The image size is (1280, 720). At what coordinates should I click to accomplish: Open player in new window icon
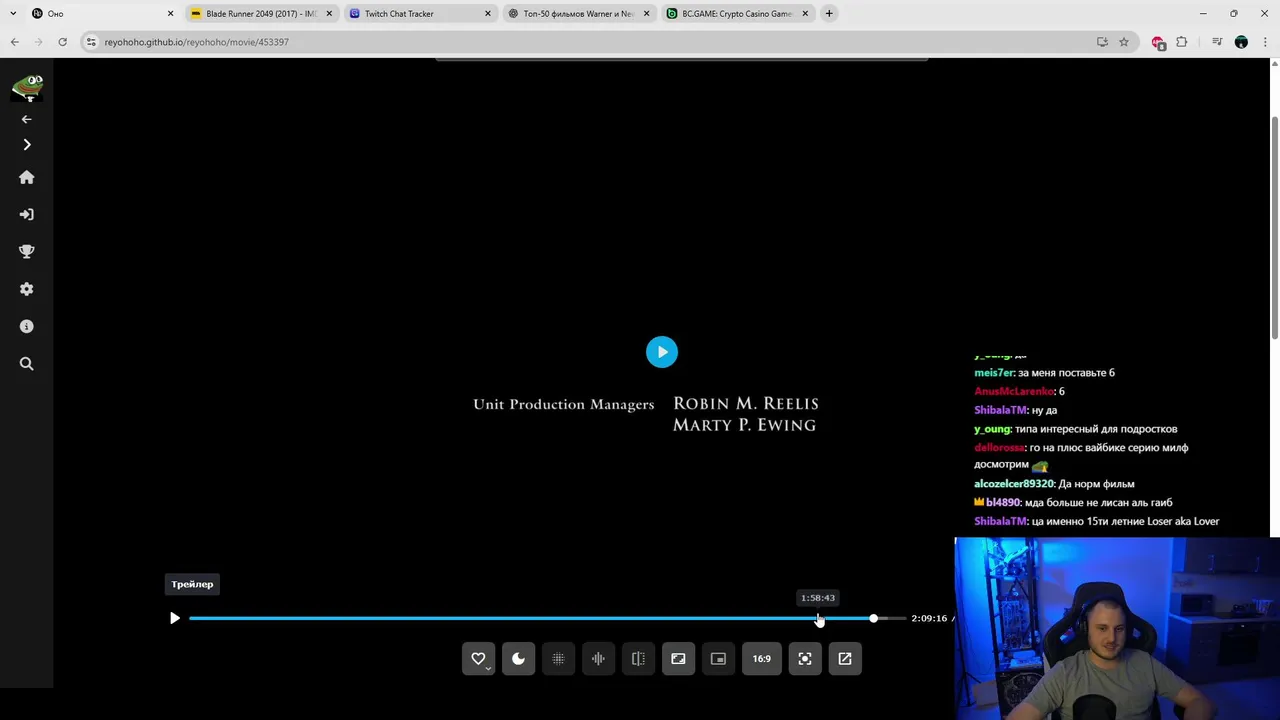(x=845, y=659)
